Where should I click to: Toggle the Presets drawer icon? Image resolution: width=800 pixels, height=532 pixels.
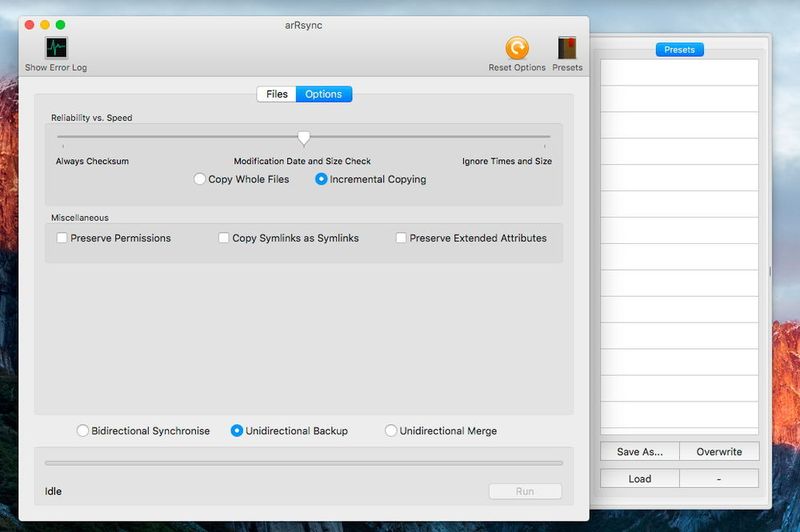click(567, 48)
